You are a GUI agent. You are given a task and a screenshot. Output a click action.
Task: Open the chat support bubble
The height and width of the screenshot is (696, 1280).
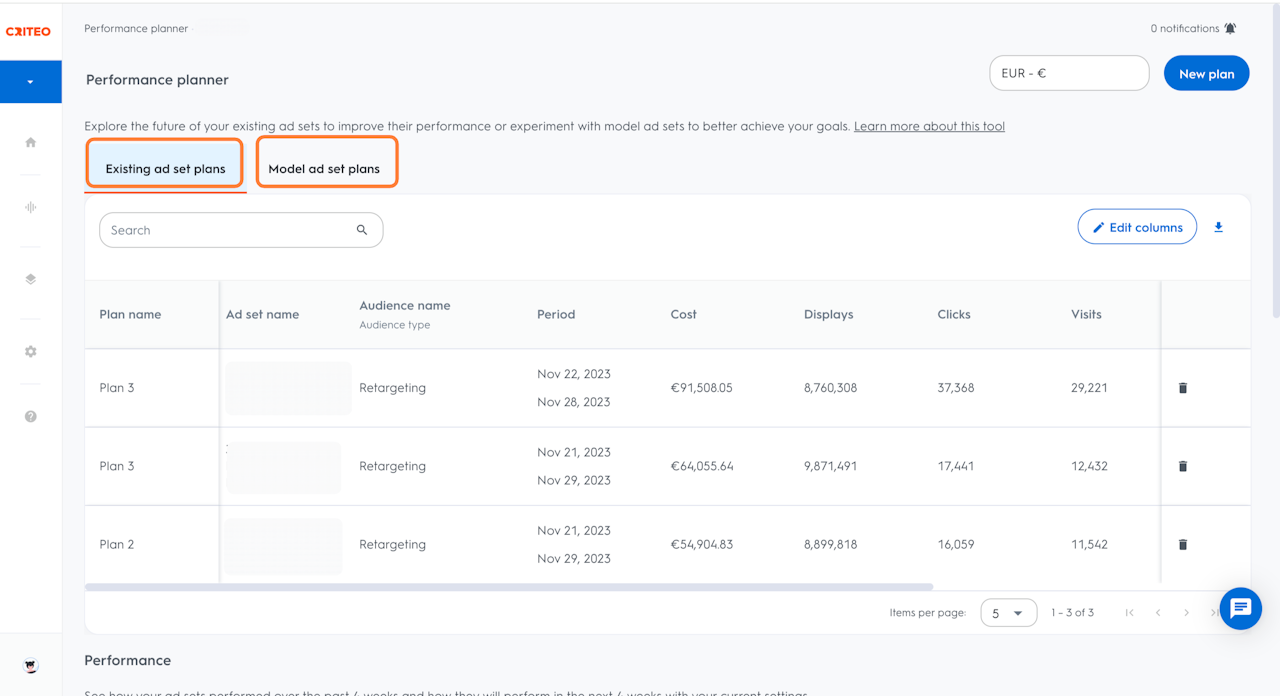pyautogui.click(x=1241, y=608)
